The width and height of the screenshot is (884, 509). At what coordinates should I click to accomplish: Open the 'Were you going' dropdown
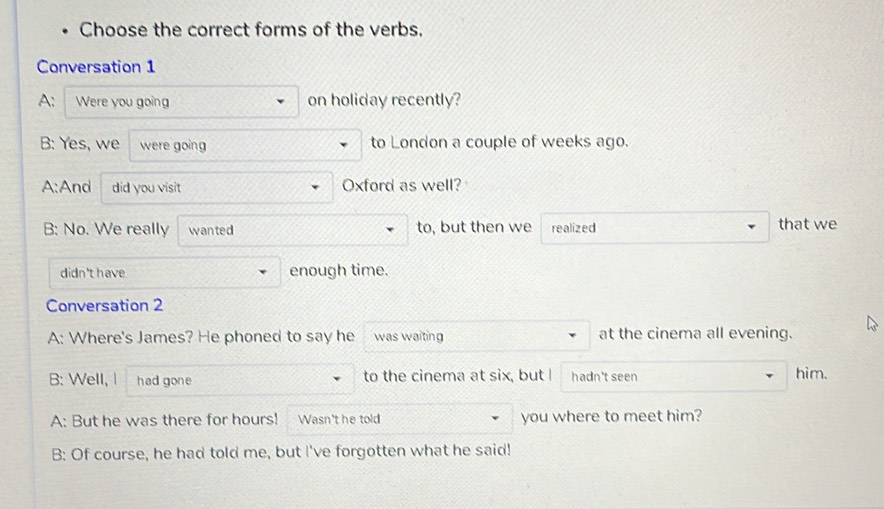[180, 101]
